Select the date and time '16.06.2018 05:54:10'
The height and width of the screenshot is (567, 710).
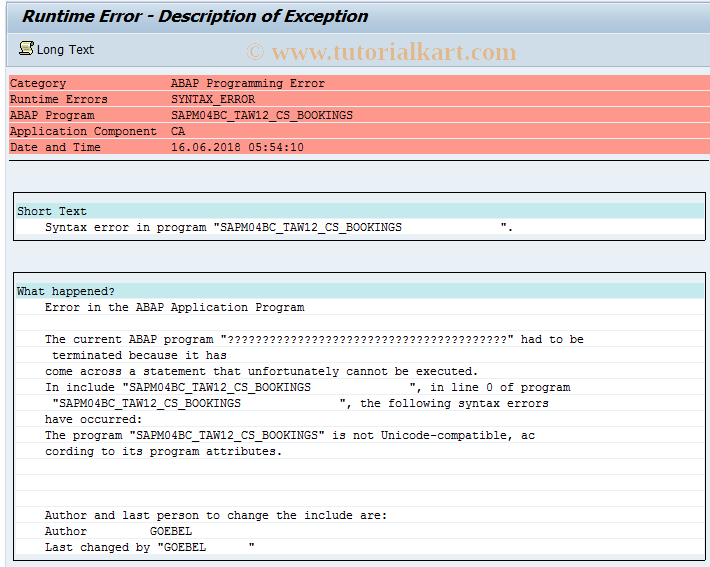(x=237, y=147)
